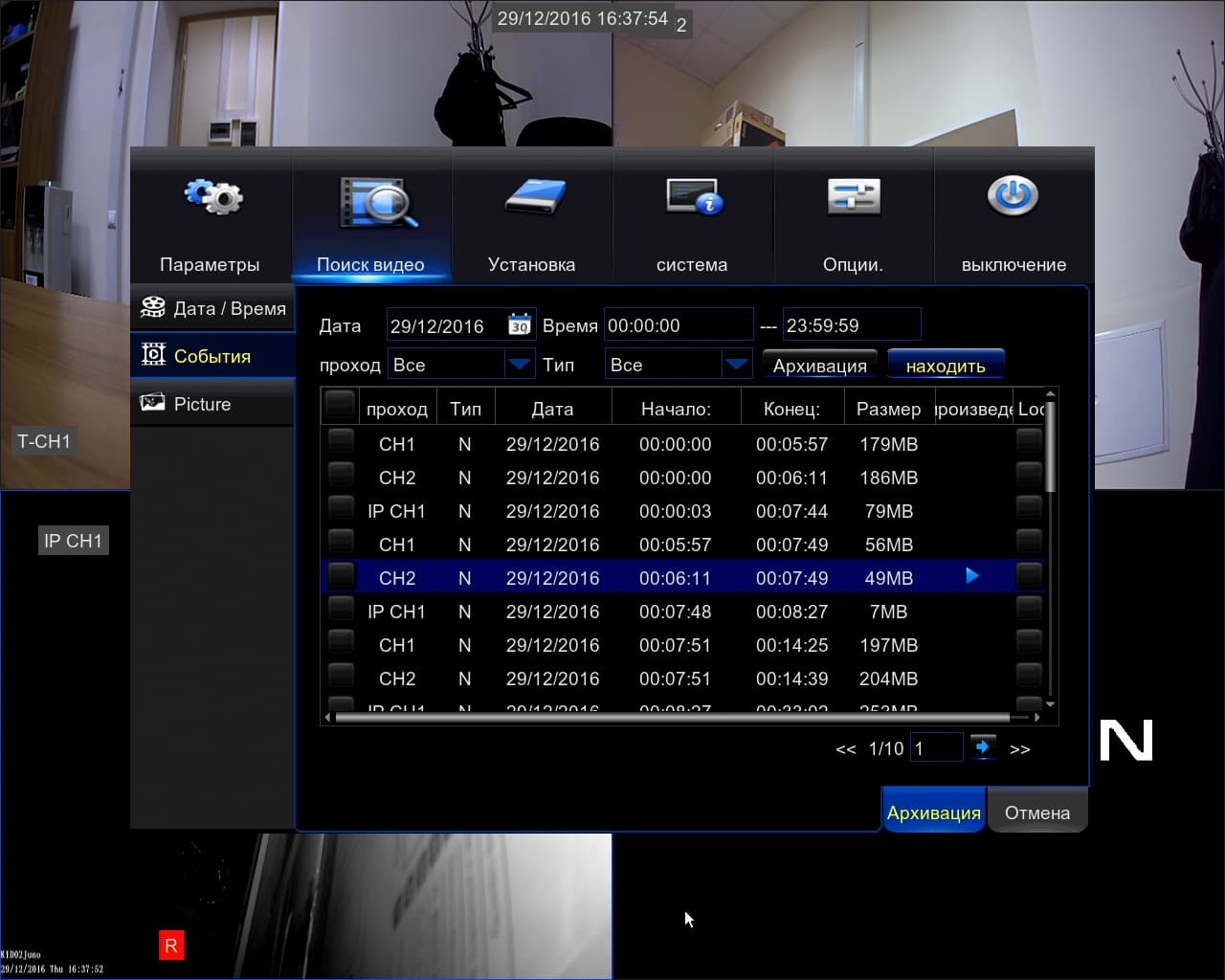
Task: Tick the row checkbox left of 179MB recording
Action: click(x=341, y=441)
